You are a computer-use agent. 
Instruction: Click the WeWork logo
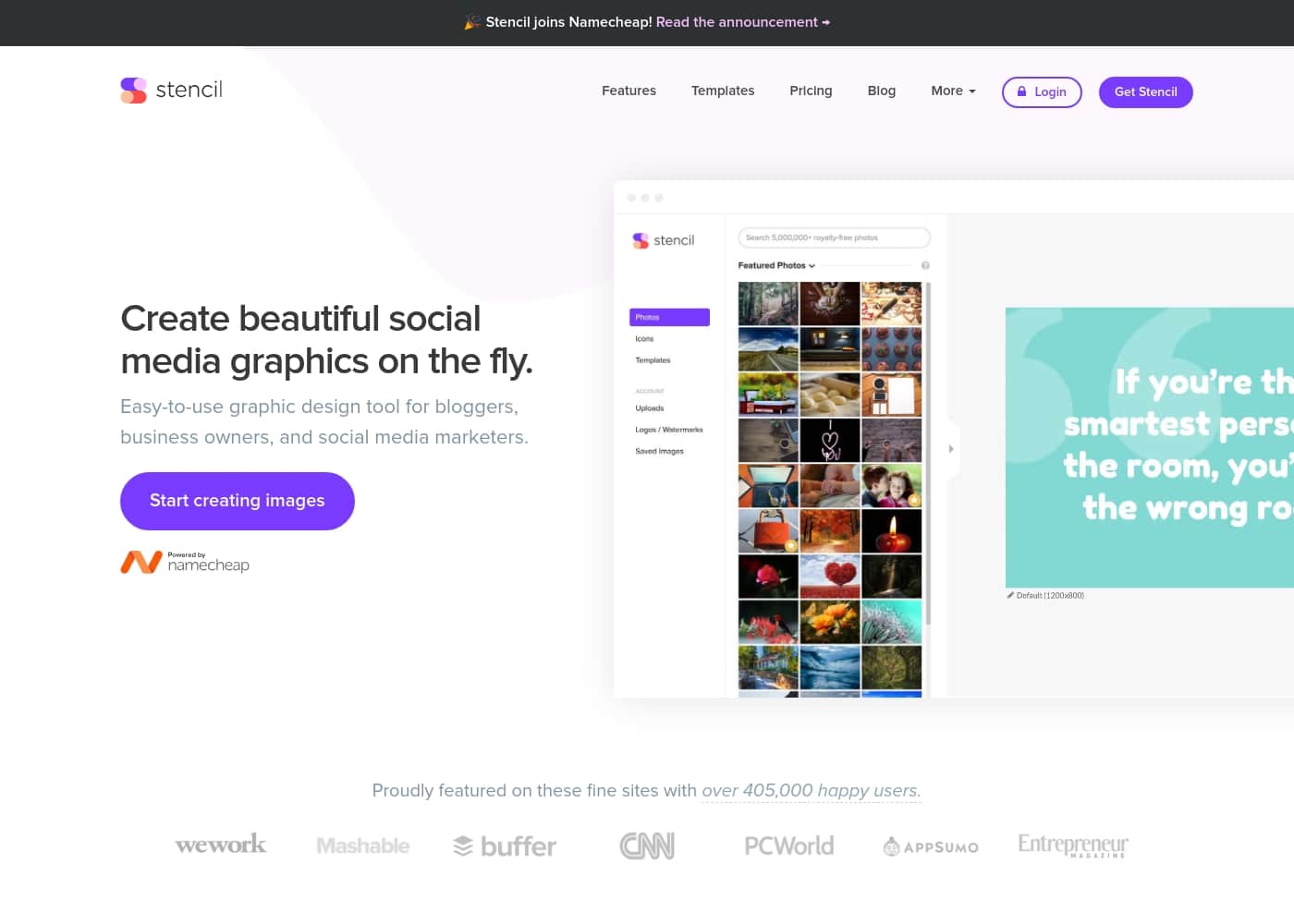tap(221, 845)
